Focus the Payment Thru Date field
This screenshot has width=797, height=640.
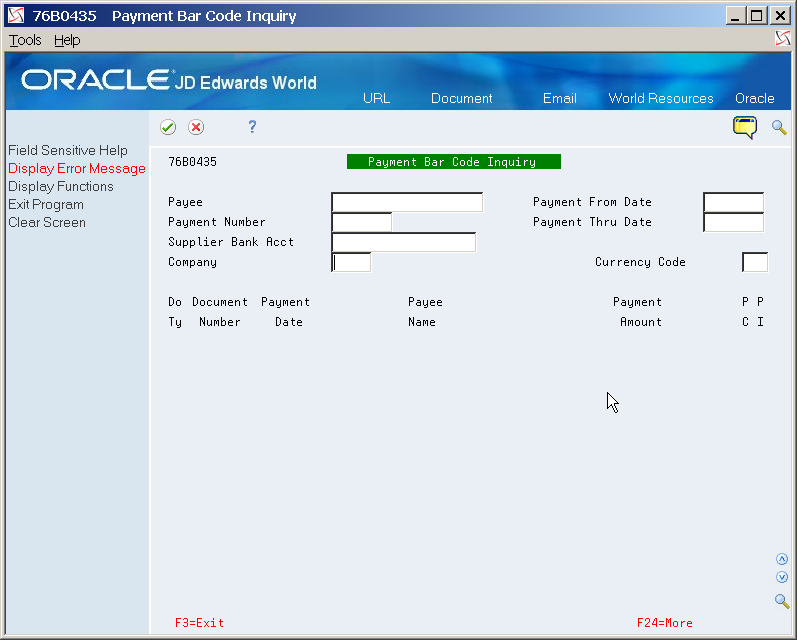point(733,222)
